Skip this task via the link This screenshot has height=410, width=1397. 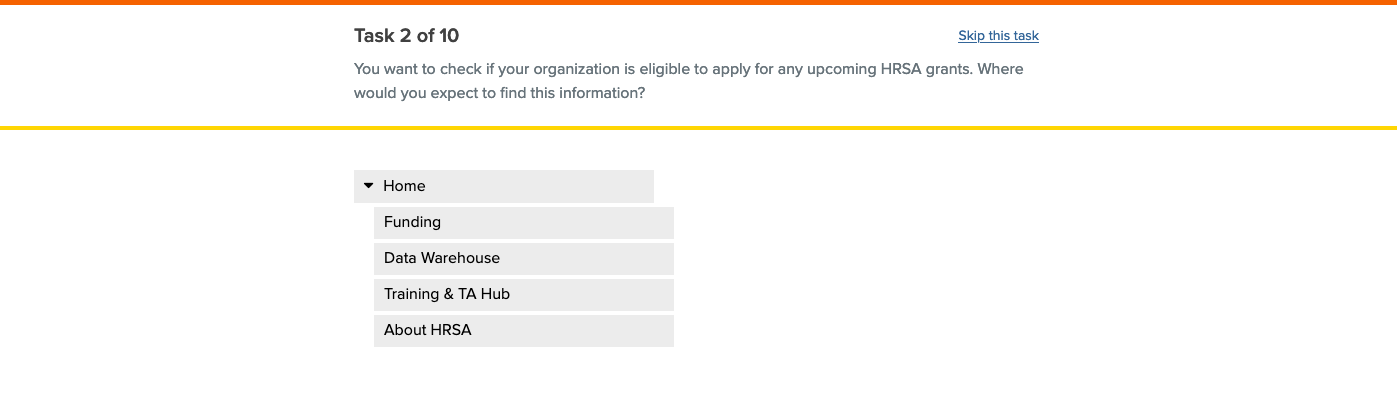(998, 36)
